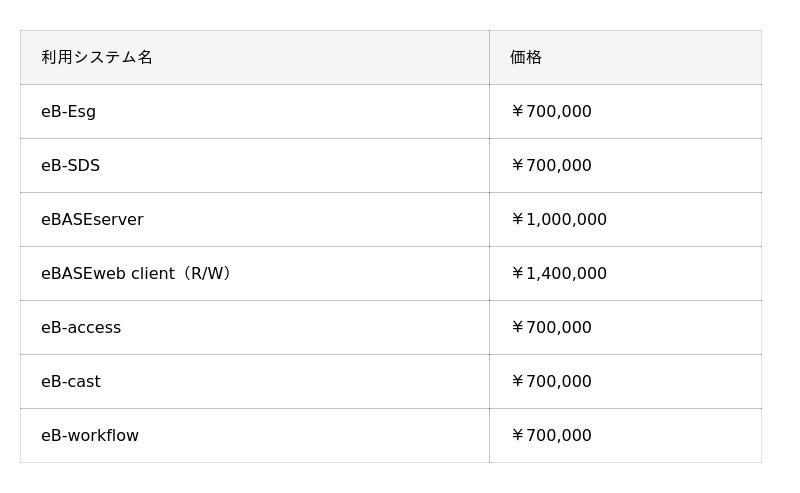800x493 pixels.
Task: Select the eBASEserver entry
Action: pyautogui.click(x=92, y=219)
